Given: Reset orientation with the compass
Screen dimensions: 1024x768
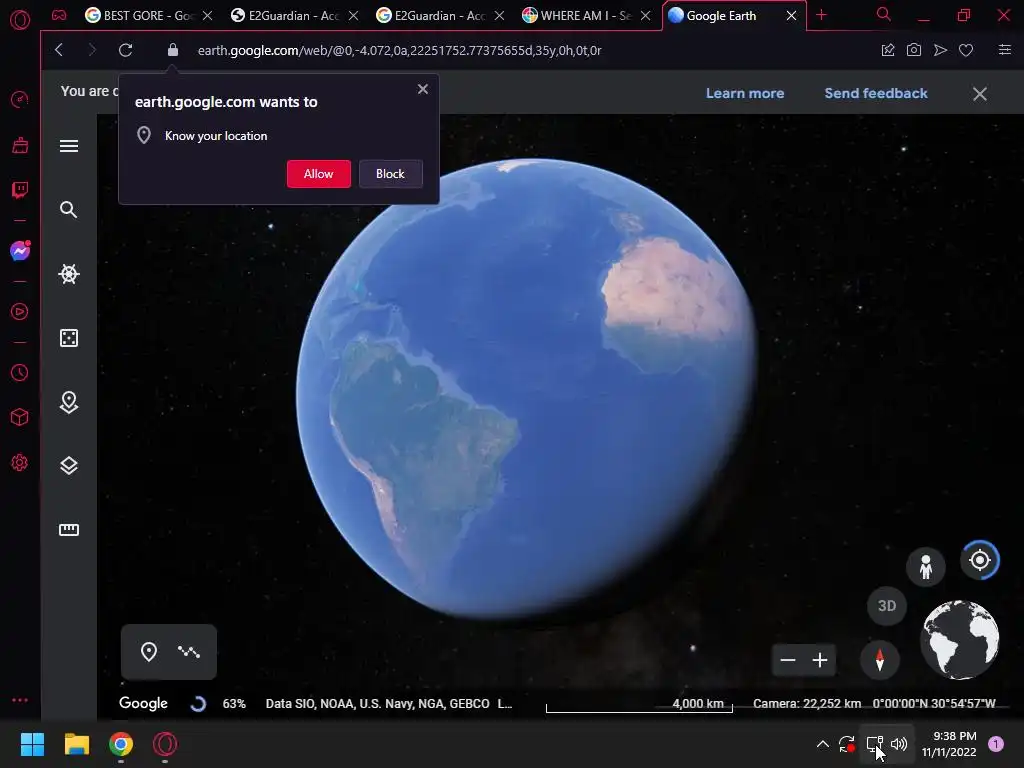Looking at the screenshot, I should pos(880,660).
